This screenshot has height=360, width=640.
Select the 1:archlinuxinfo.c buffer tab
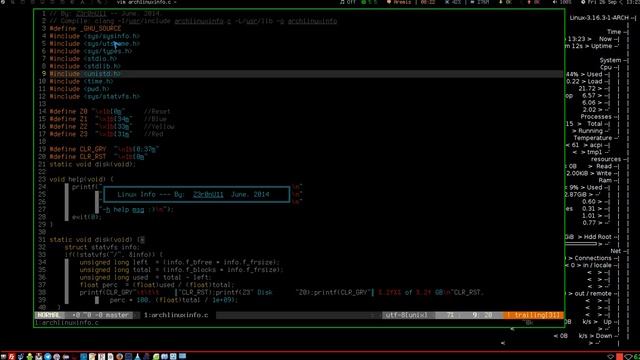176,315
